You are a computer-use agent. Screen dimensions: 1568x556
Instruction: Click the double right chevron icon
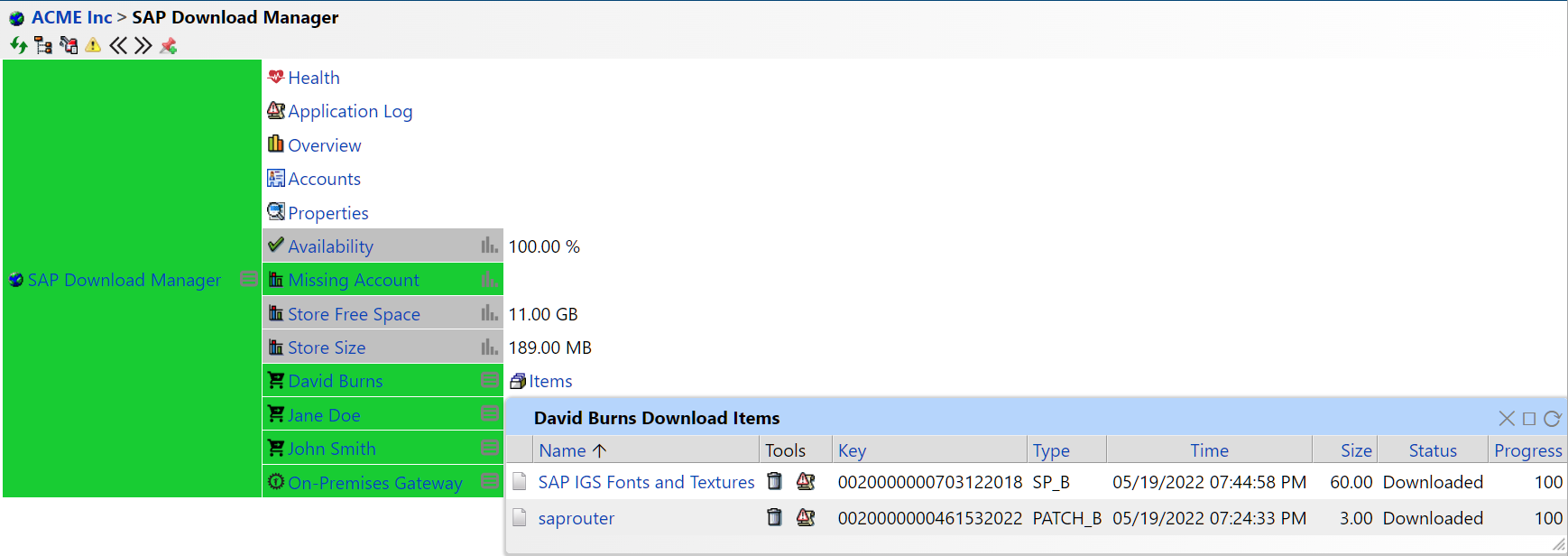143,45
